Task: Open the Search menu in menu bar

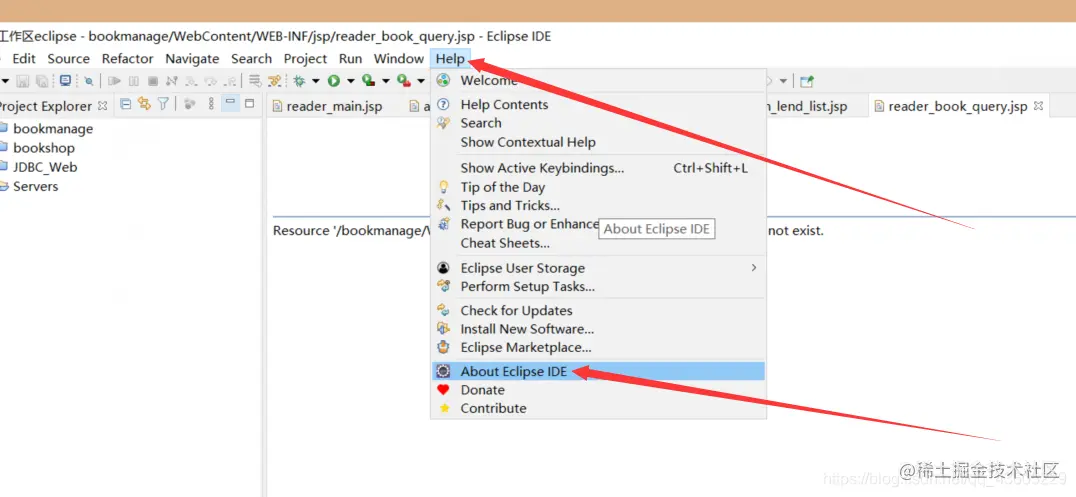Action: (x=251, y=59)
